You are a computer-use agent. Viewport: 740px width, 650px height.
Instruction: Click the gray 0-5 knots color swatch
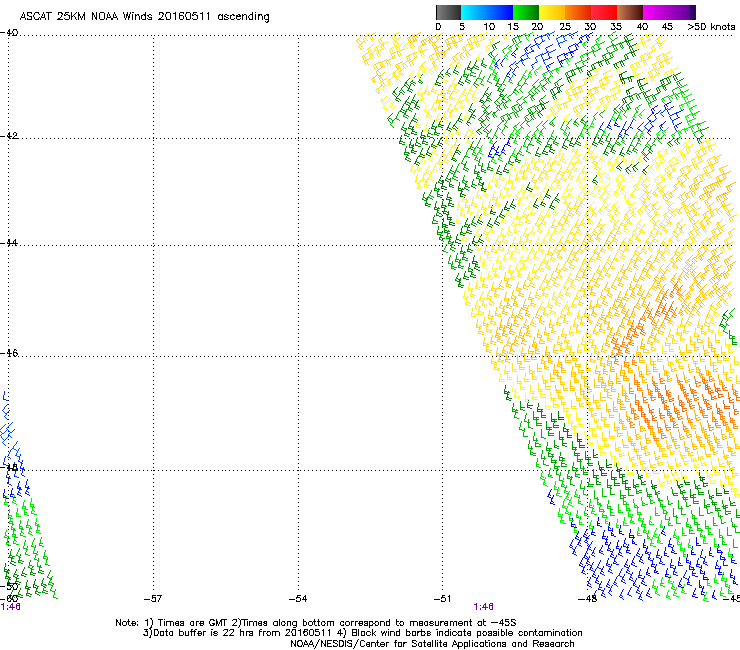pos(448,12)
